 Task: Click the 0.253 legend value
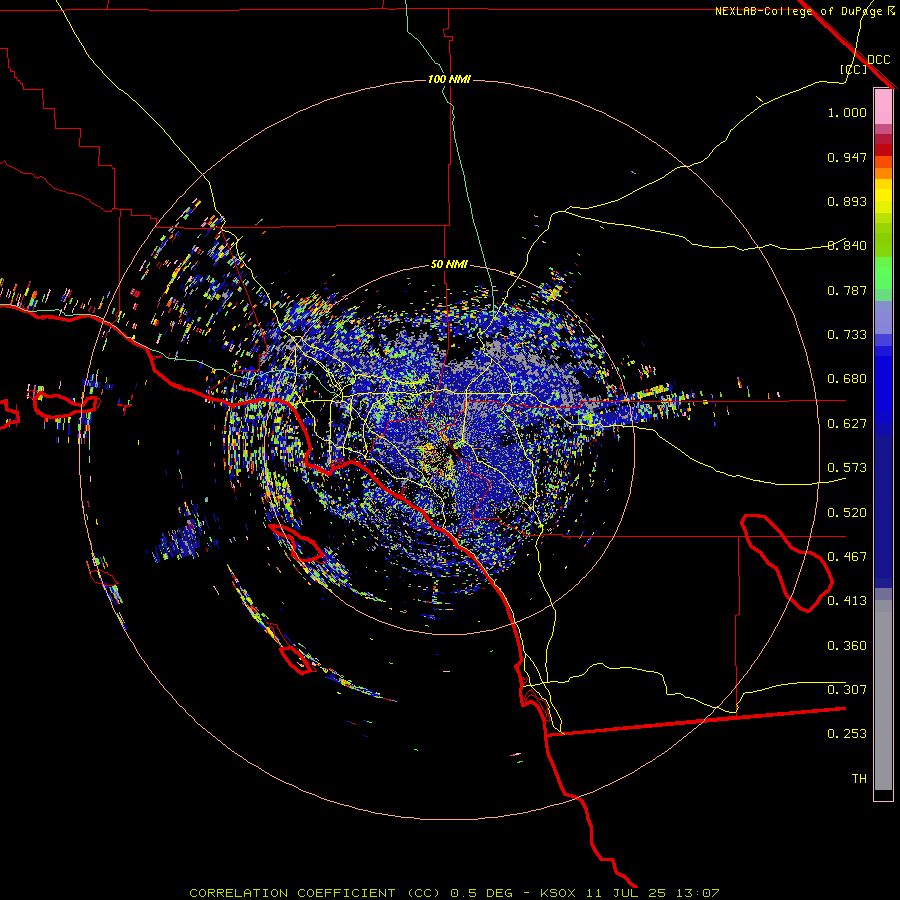847,734
